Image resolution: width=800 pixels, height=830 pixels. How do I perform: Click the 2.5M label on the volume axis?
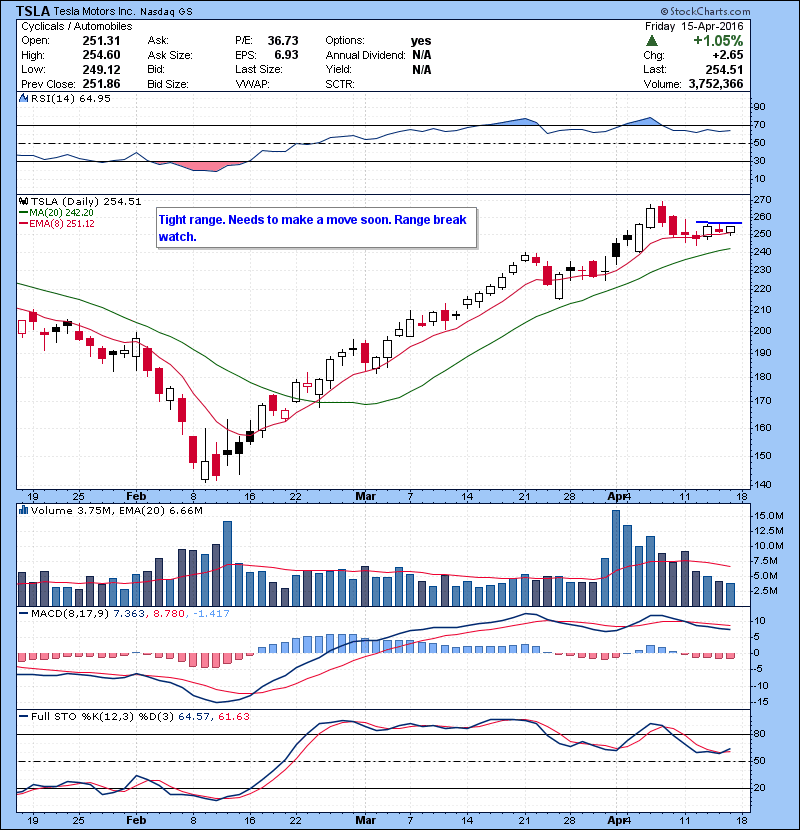pos(765,591)
